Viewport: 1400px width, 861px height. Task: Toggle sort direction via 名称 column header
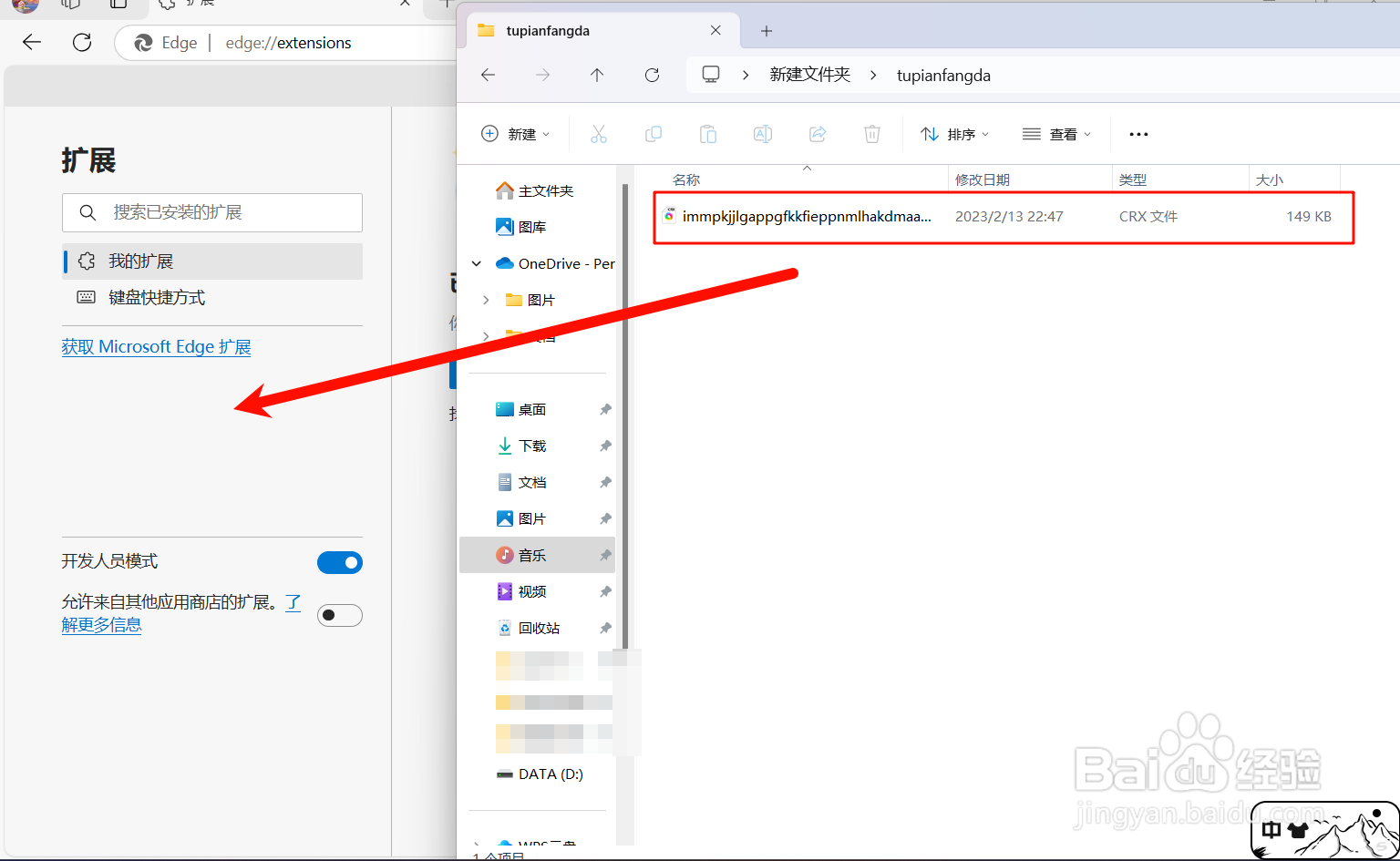coord(685,179)
